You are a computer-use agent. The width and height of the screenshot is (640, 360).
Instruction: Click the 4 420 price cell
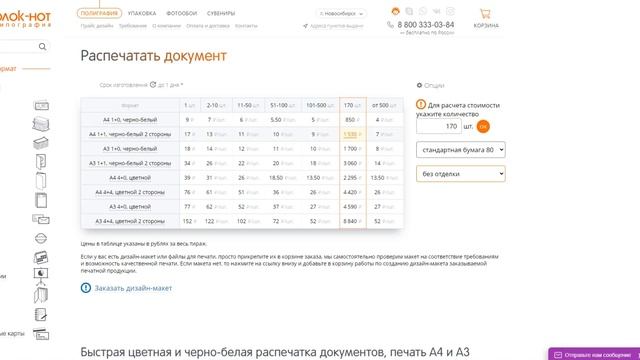tap(353, 192)
